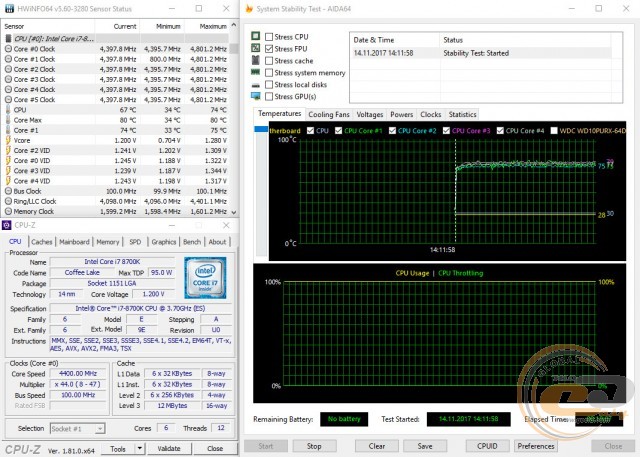The width and height of the screenshot is (640, 457).
Task: Enable the Stress local disks checkbox
Action: pos(269,84)
